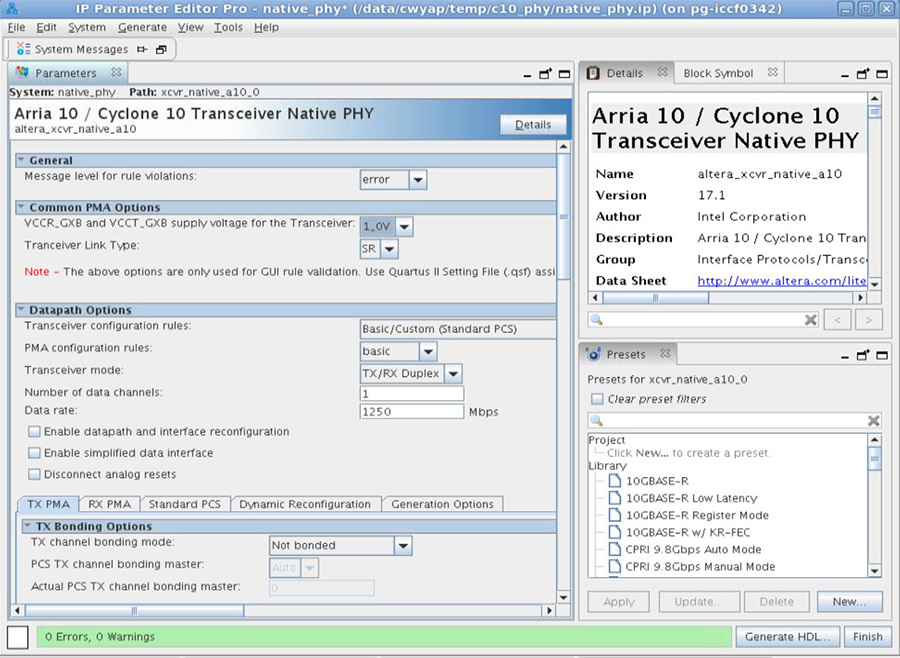This screenshot has height=658, width=900.
Task: Click the Data rate input field
Action: [x=411, y=412]
